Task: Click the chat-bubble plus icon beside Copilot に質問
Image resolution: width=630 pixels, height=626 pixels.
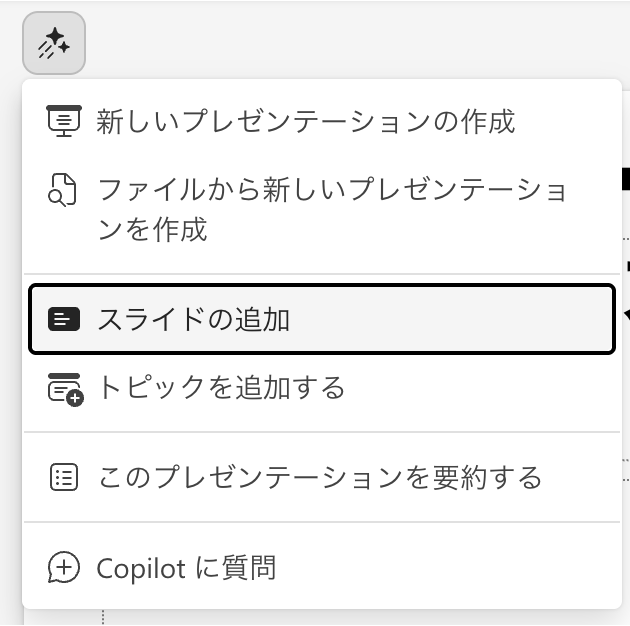Action: click(x=63, y=568)
